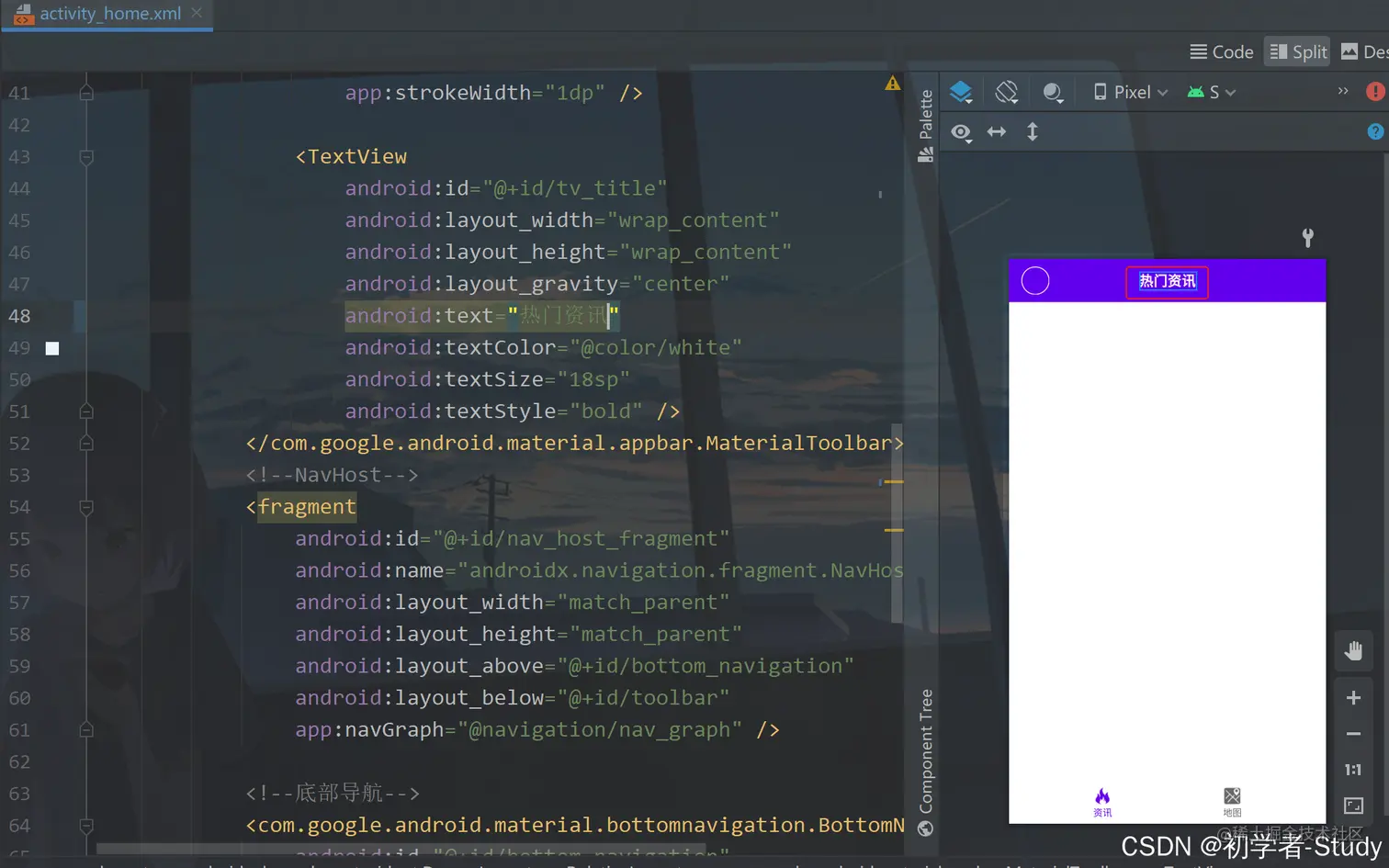Click the horizontal expand arrows icon
Image resolution: width=1389 pixels, height=868 pixels.
tap(997, 132)
